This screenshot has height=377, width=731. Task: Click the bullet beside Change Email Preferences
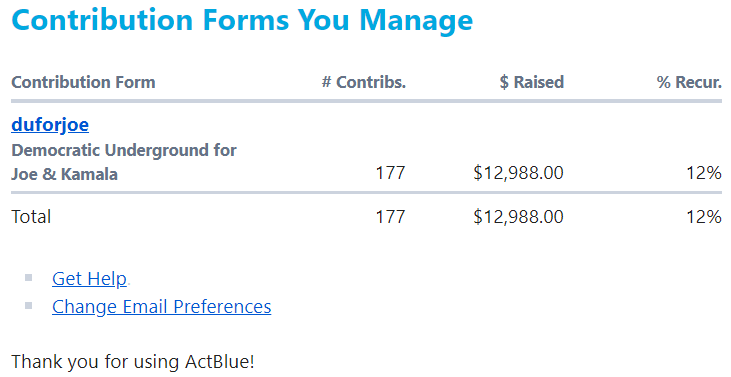(28, 306)
